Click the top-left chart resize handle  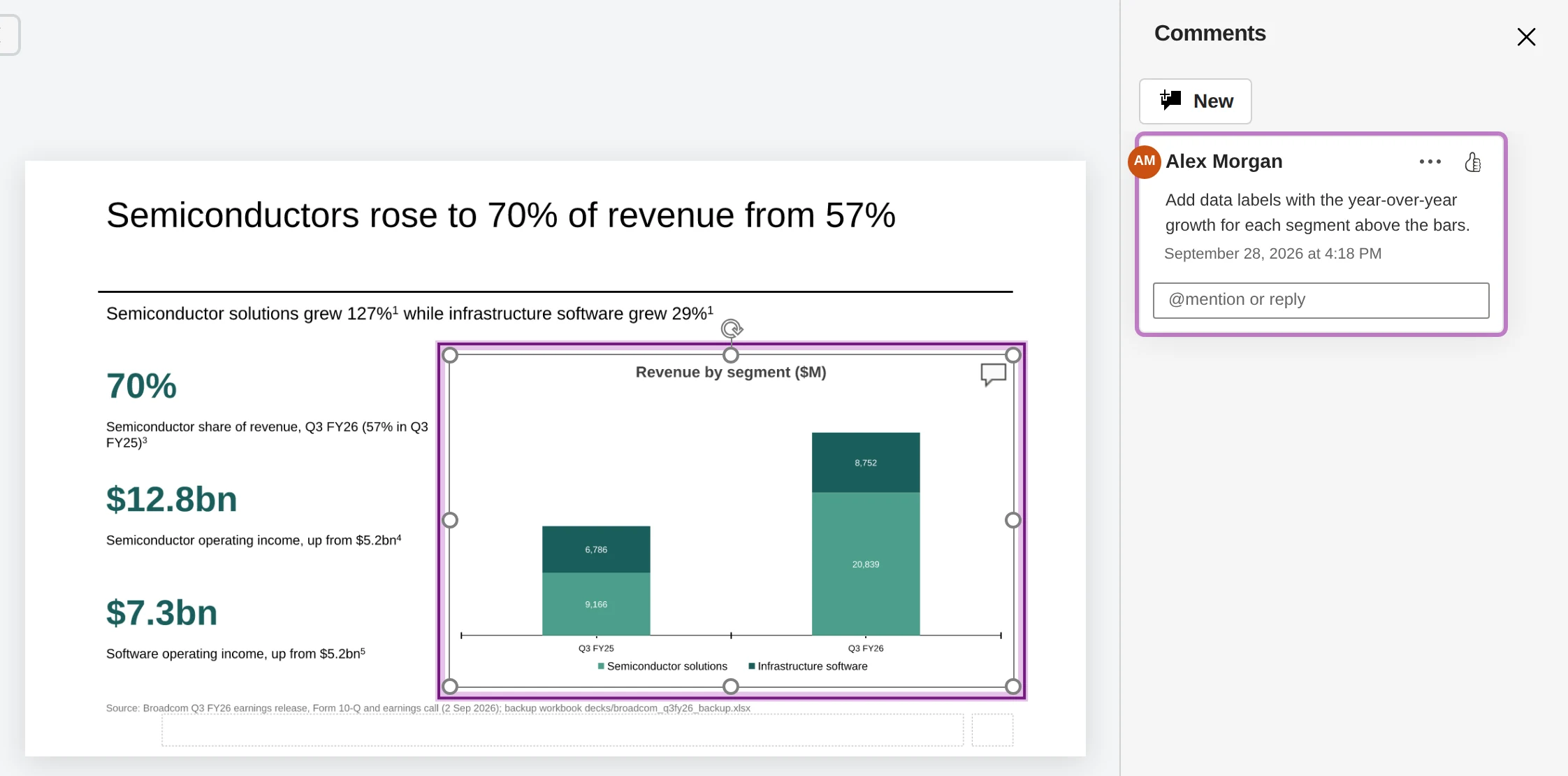coord(450,355)
